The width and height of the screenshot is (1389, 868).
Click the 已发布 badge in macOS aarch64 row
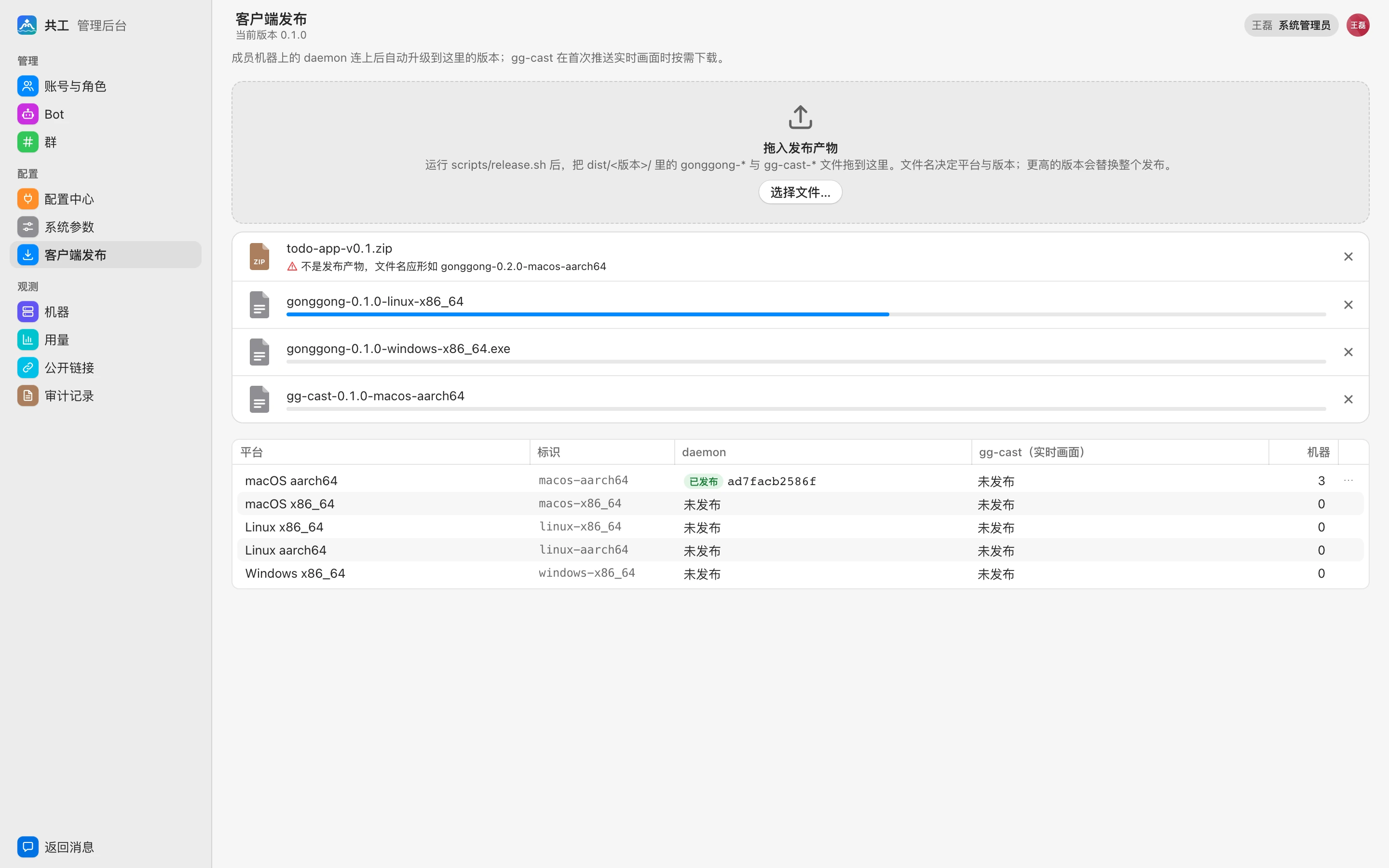point(703,482)
